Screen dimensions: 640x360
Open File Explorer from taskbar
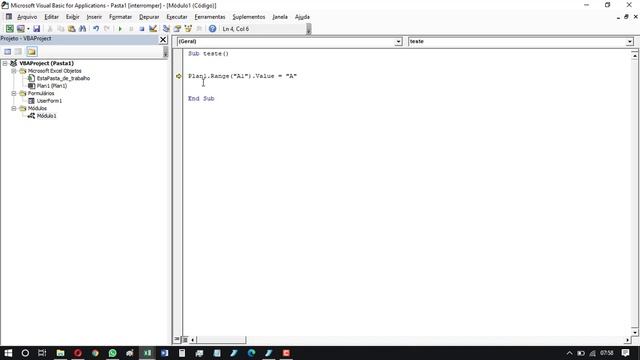point(60,353)
